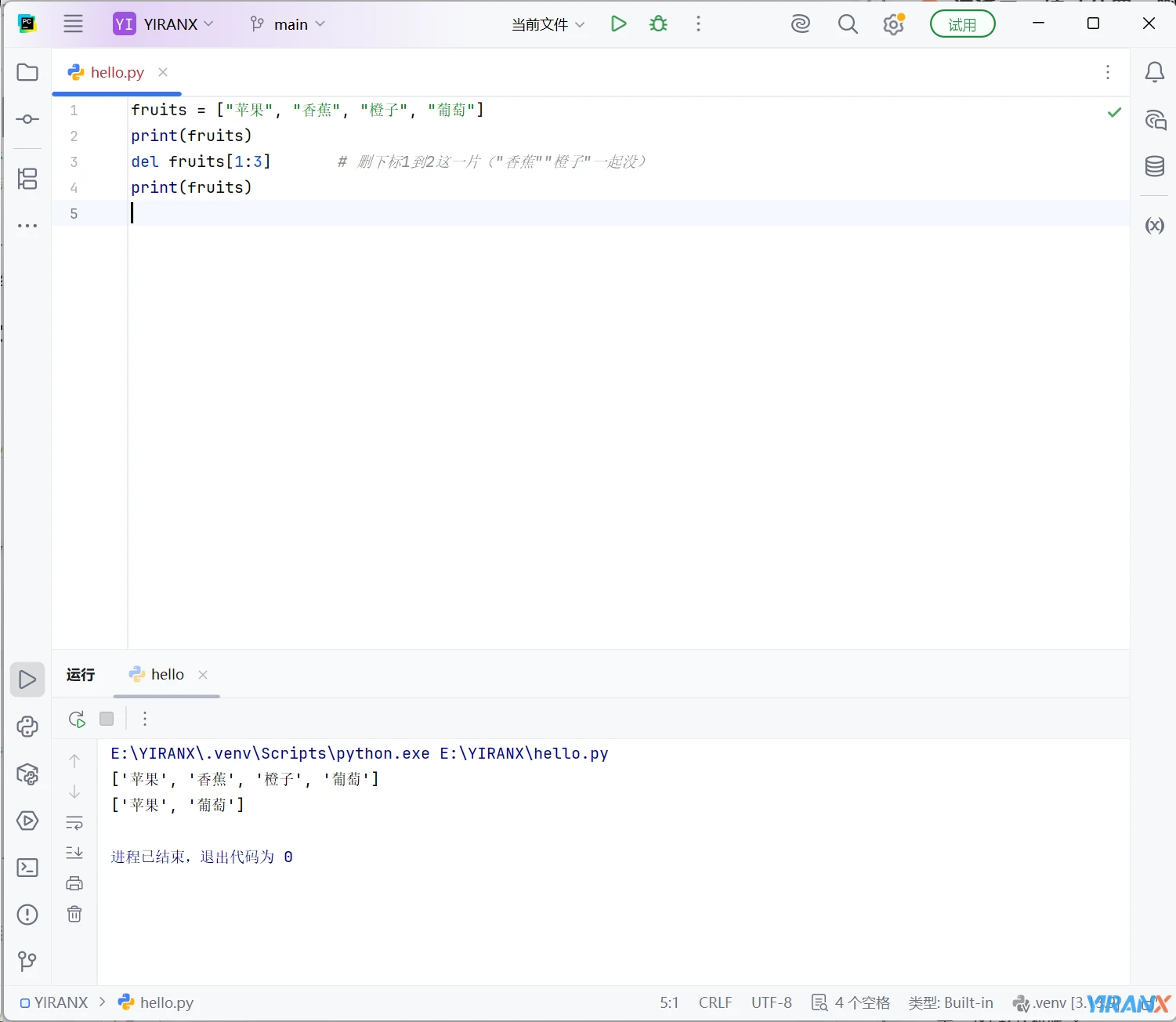Close the hello run tab
This screenshot has width=1176, height=1022.
pyautogui.click(x=203, y=675)
